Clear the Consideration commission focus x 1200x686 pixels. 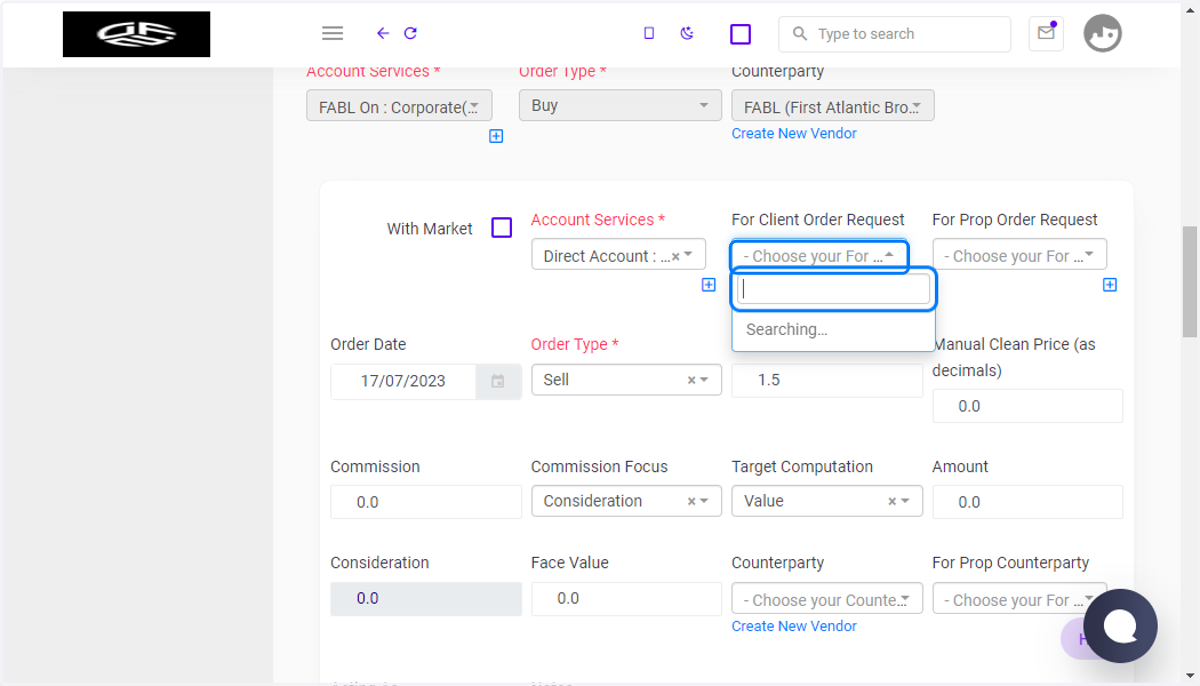click(691, 502)
